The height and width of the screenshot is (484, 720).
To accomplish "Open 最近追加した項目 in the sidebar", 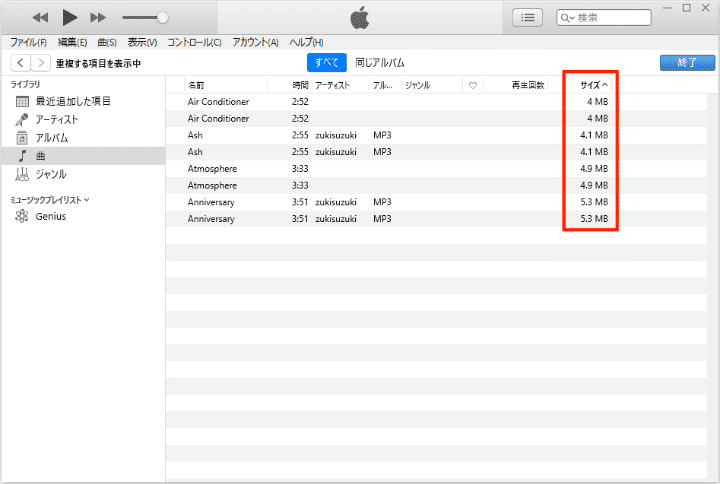I will 83,101.
